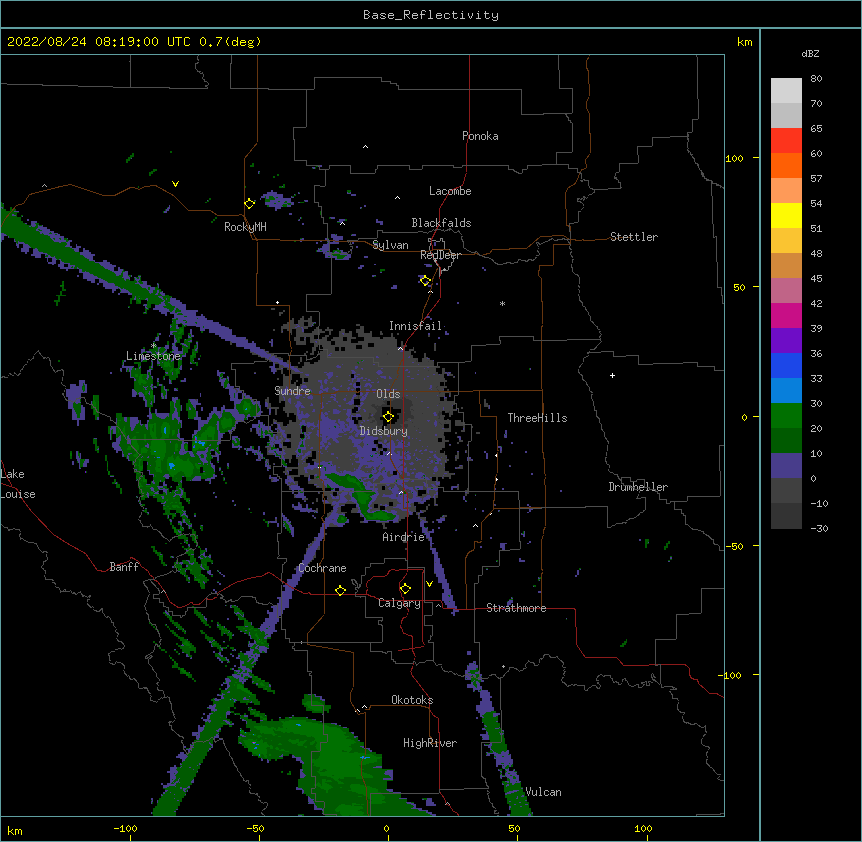This screenshot has height=842, width=862.
Task: Click the yellow V marker northwest of RockyMH
Action: [175, 184]
